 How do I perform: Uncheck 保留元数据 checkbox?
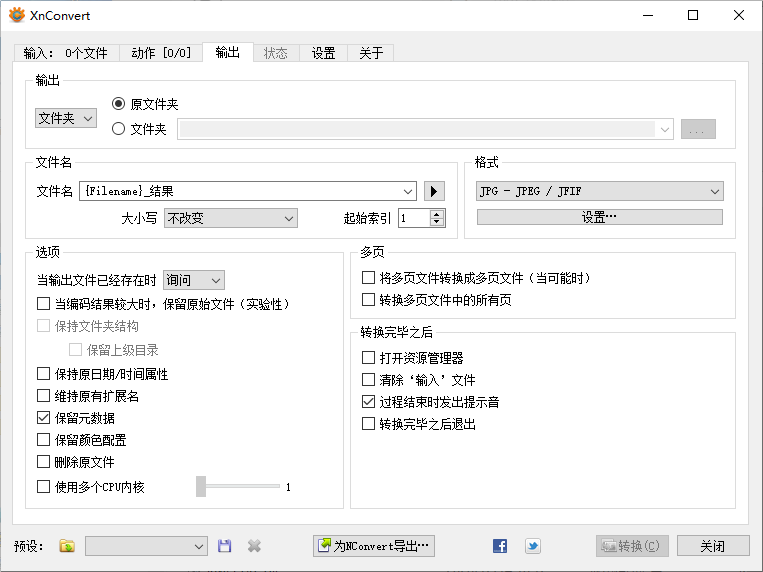43,418
